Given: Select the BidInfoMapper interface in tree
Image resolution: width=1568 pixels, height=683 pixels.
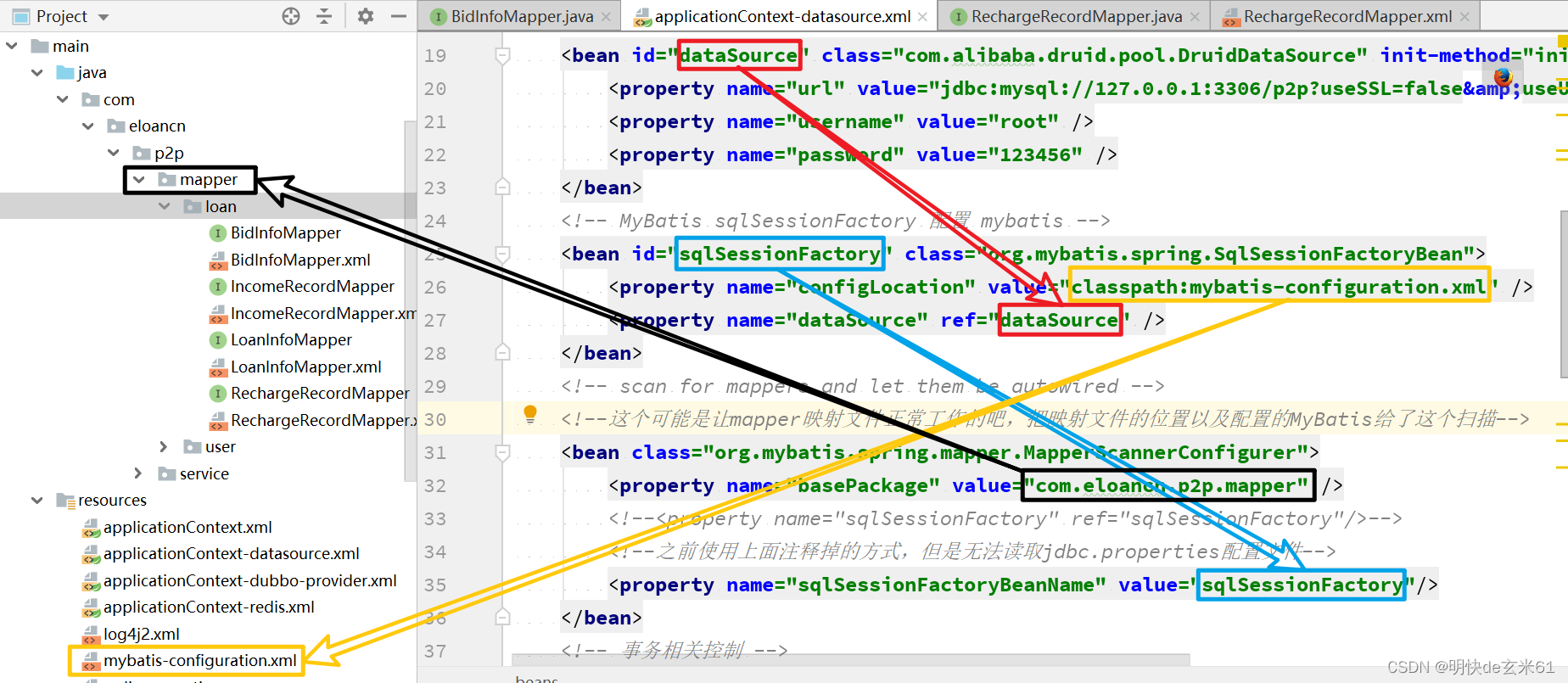Looking at the screenshot, I should pos(285,233).
